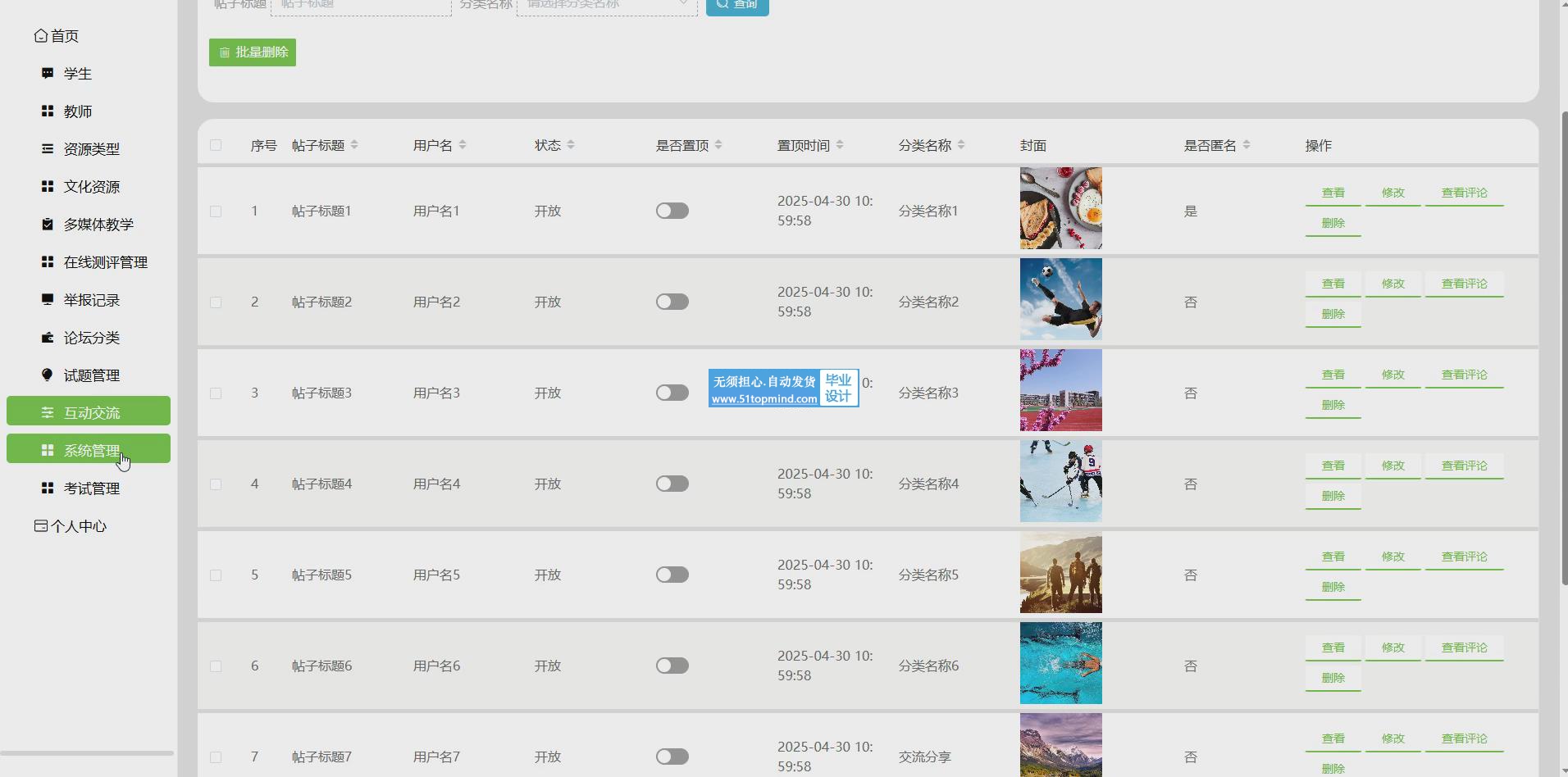The width and height of the screenshot is (1568, 777).
Task: Click 查看评论 for 帖子标题2
Action: tap(1464, 284)
